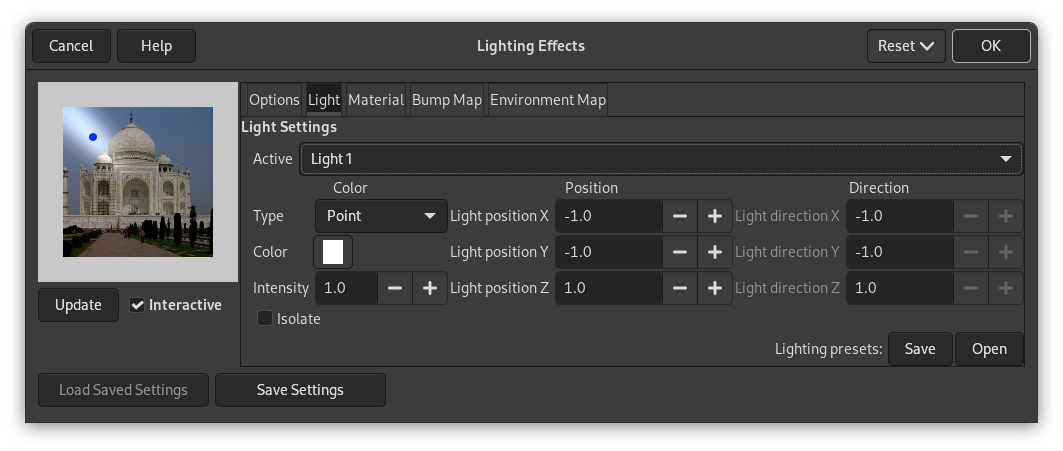This screenshot has height=451, width=1063.
Task: Expand the Reset dropdown button
Action: (x=906, y=46)
